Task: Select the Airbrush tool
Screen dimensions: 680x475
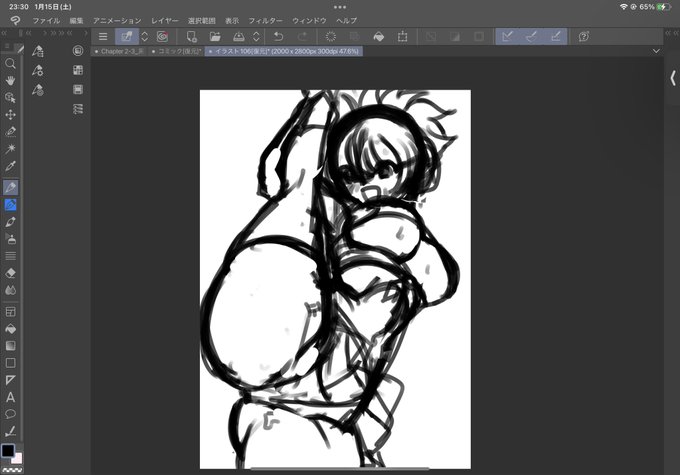Action: coord(10,239)
